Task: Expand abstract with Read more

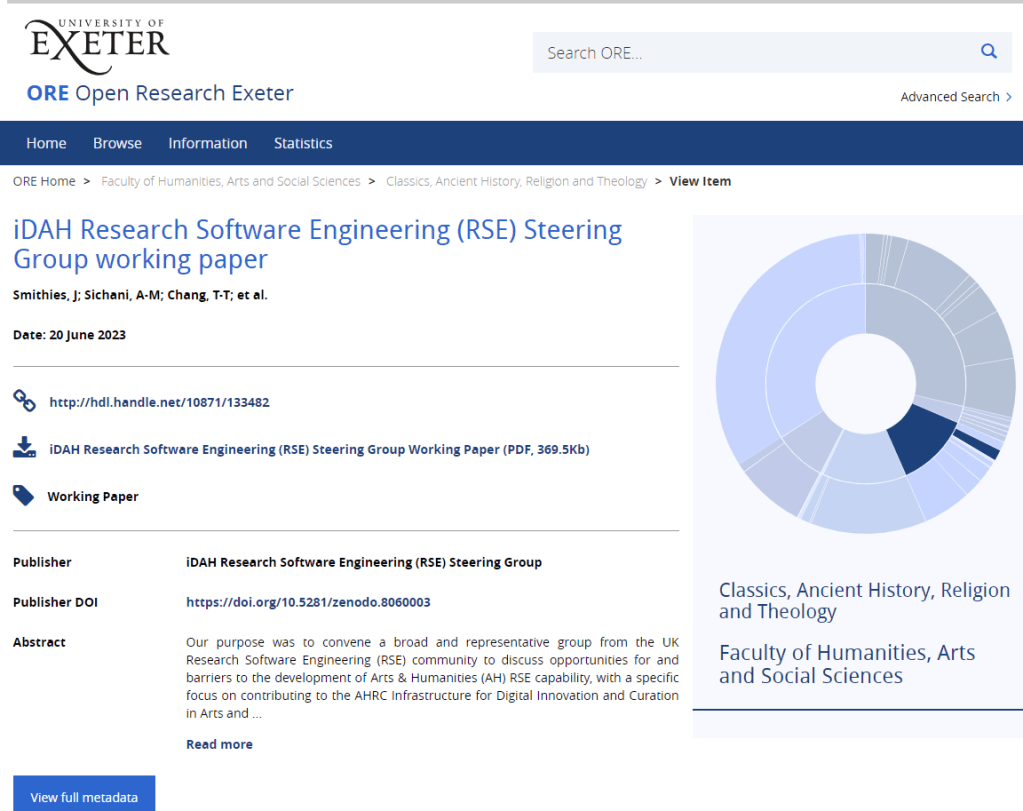Action: pyautogui.click(x=219, y=744)
